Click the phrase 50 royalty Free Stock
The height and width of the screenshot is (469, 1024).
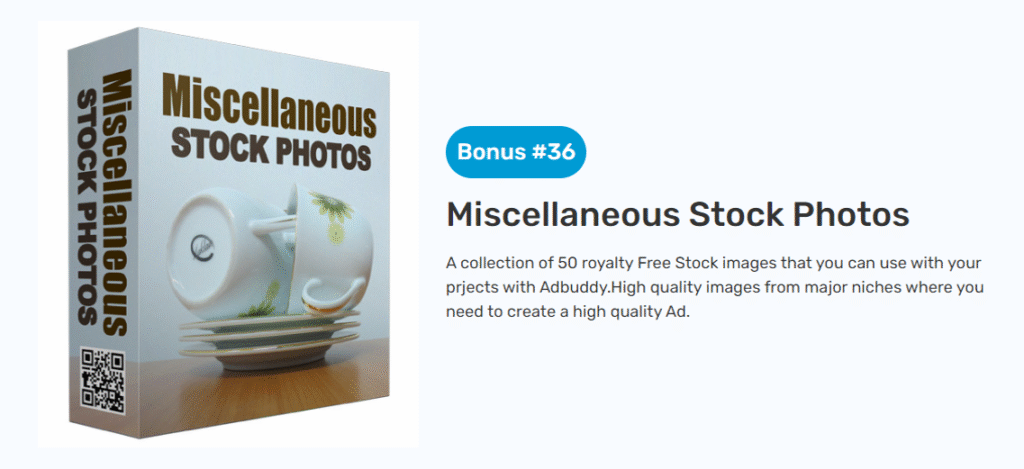pyautogui.click(x=628, y=263)
